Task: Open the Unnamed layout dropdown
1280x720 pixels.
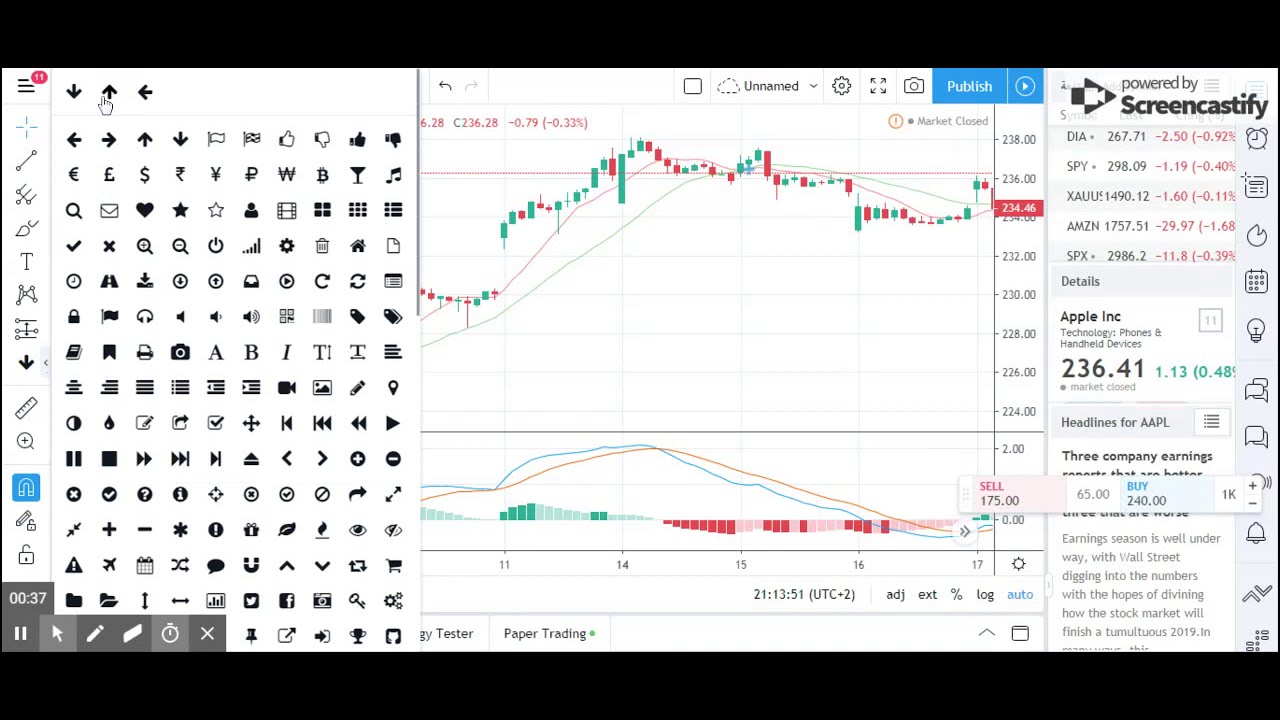Action: (x=768, y=86)
